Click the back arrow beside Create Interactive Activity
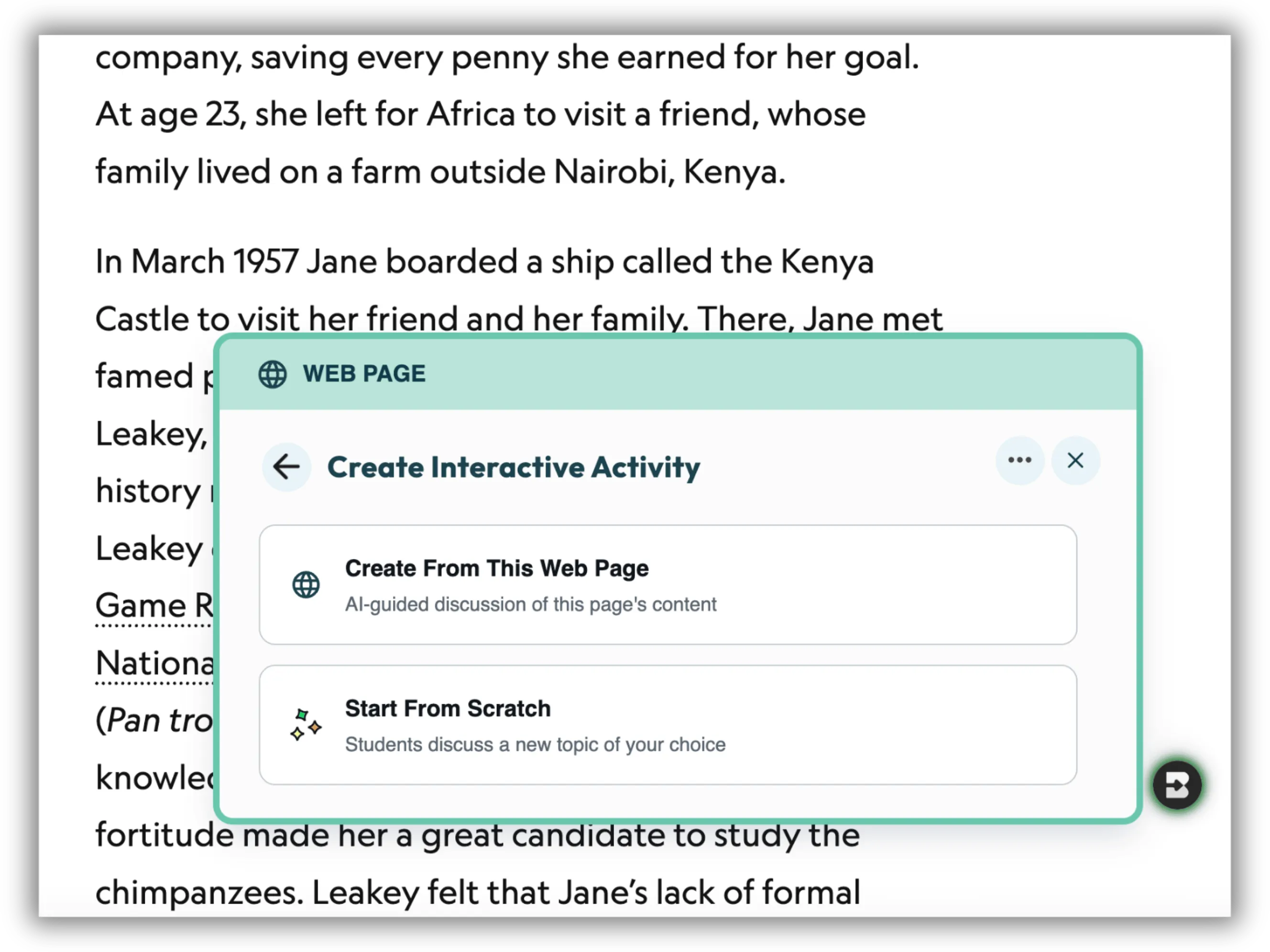The height and width of the screenshot is (952, 1270). coord(286,466)
